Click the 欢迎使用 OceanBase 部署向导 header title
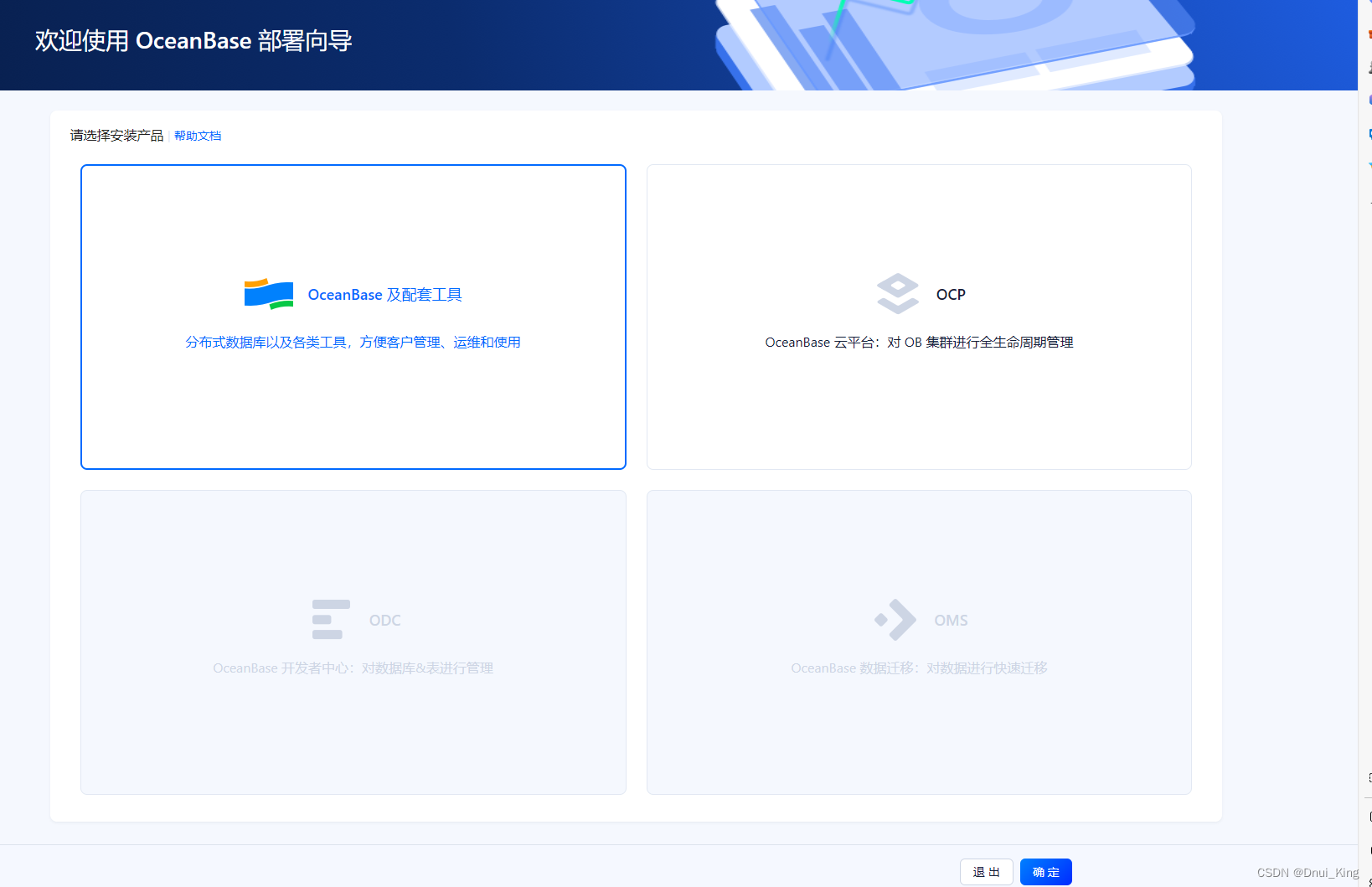 point(193,40)
